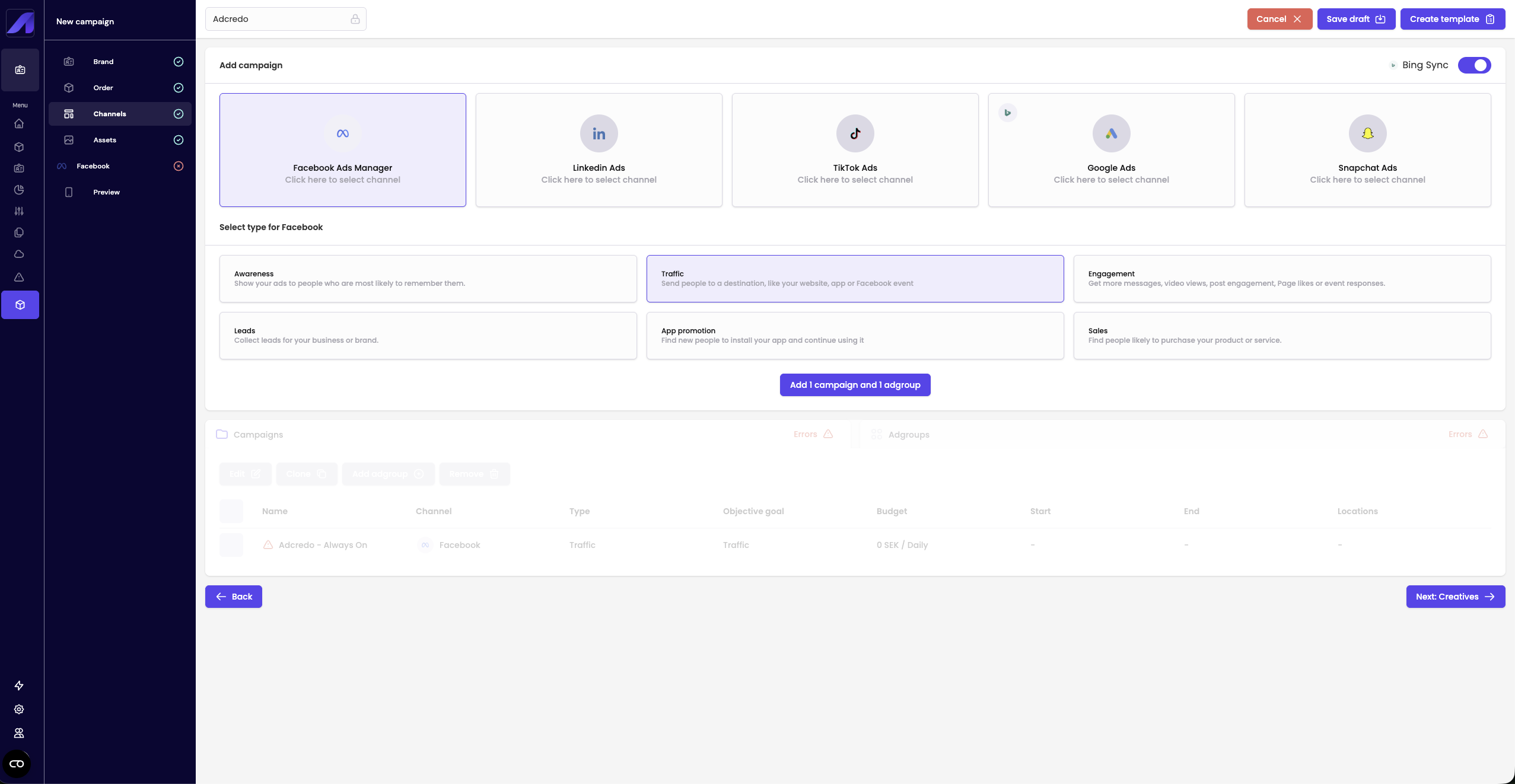The height and width of the screenshot is (784, 1515).
Task: Click the Next: Creatives button
Action: pos(1455,597)
